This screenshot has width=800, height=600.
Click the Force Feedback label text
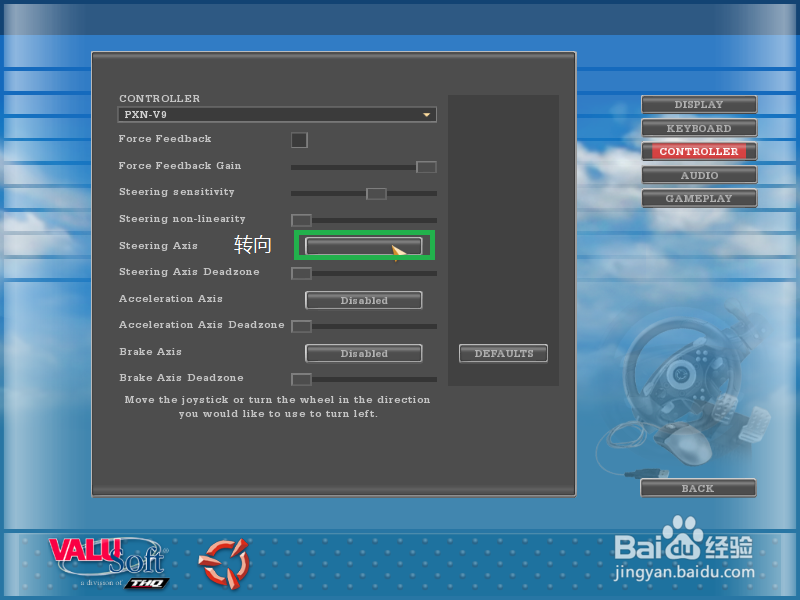coord(165,139)
